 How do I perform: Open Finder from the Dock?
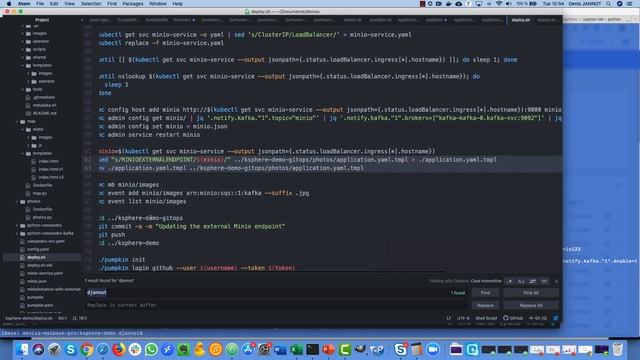[x=22, y=349]
